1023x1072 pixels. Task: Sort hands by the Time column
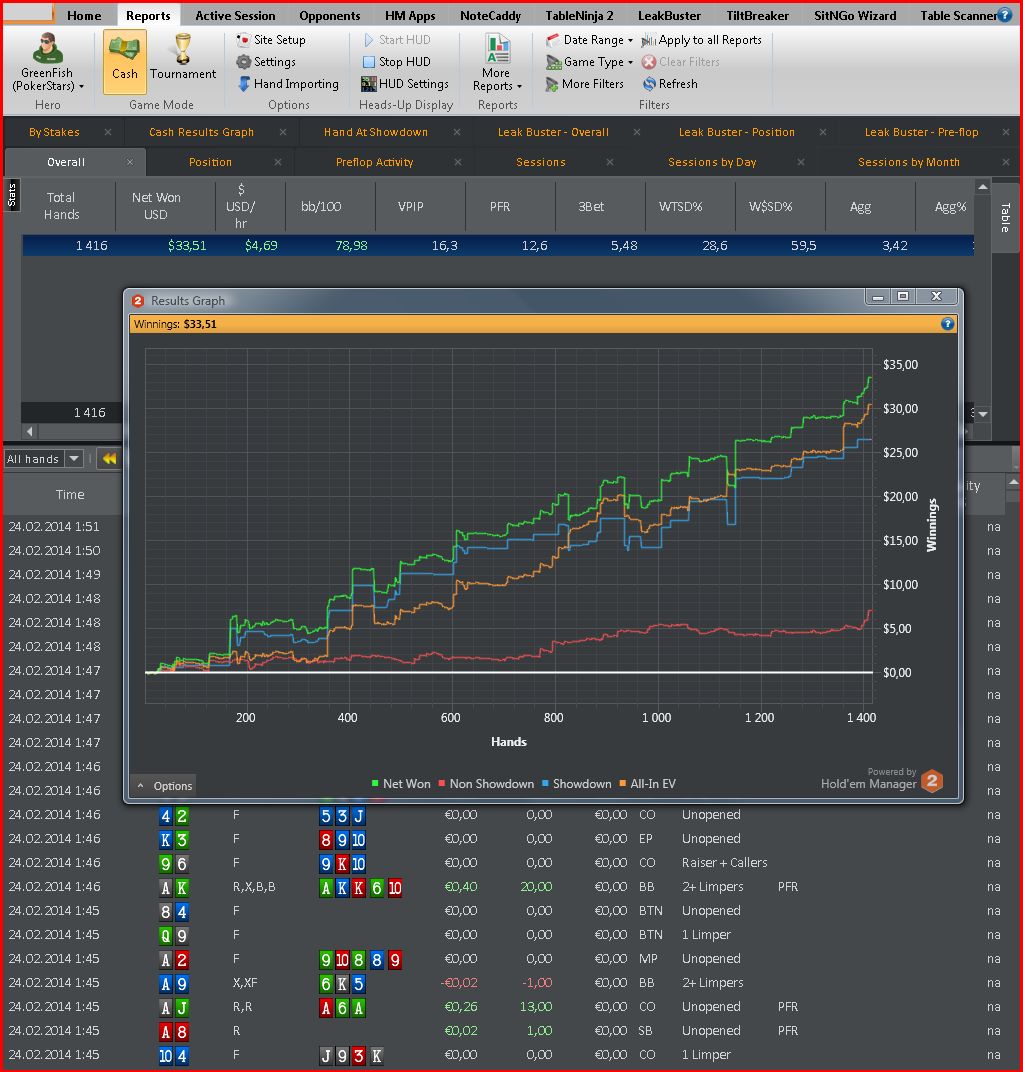click(x=70, y=494)
